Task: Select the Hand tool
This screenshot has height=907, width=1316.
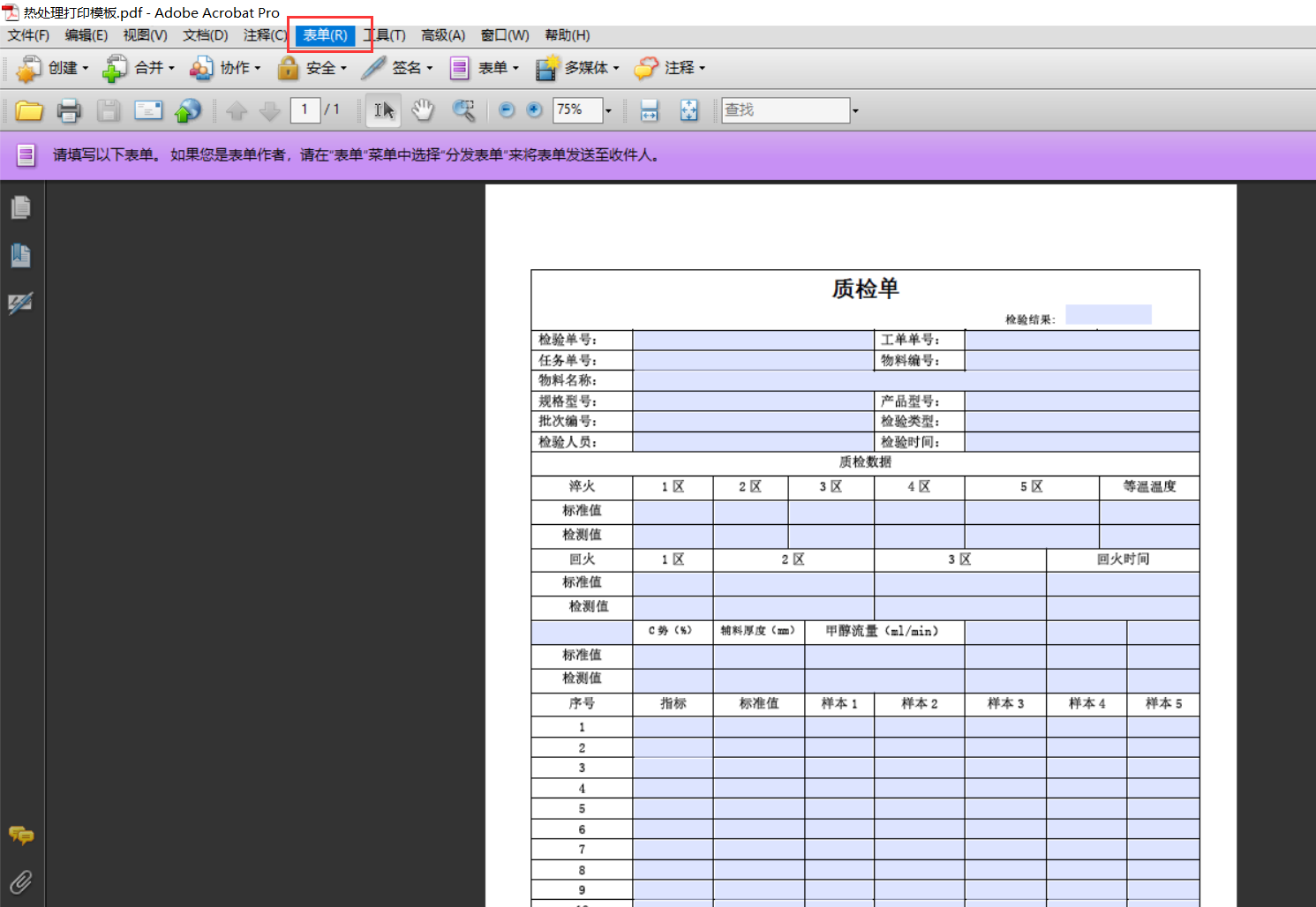Action: pos(423,109)
